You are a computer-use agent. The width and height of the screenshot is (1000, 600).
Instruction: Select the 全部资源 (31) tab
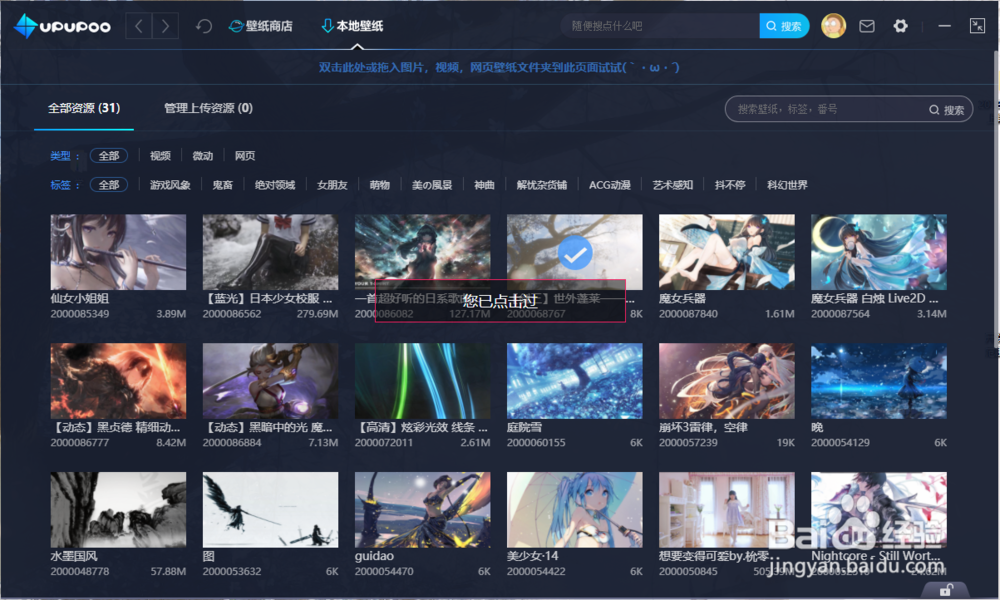[84, 108]
